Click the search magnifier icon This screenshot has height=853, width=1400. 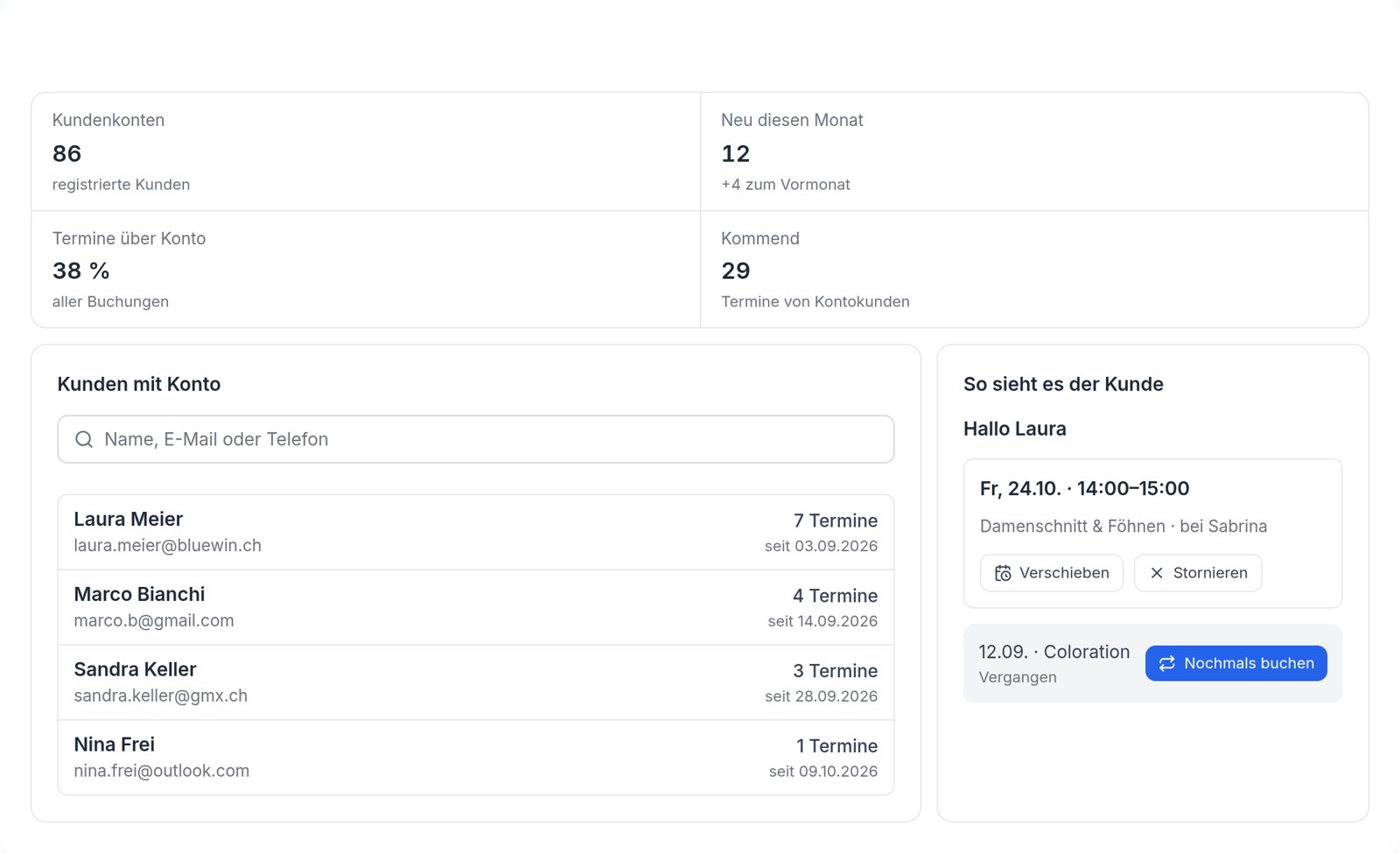pyautogui.click(x=84, y=439)
